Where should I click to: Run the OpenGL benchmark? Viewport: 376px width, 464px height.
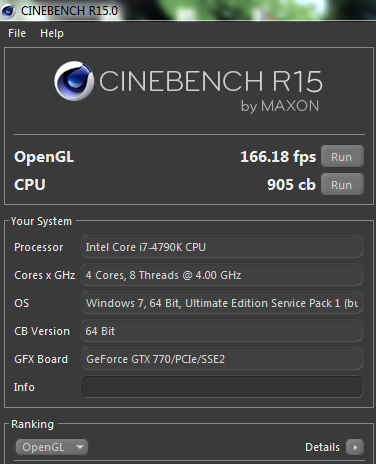342,156
